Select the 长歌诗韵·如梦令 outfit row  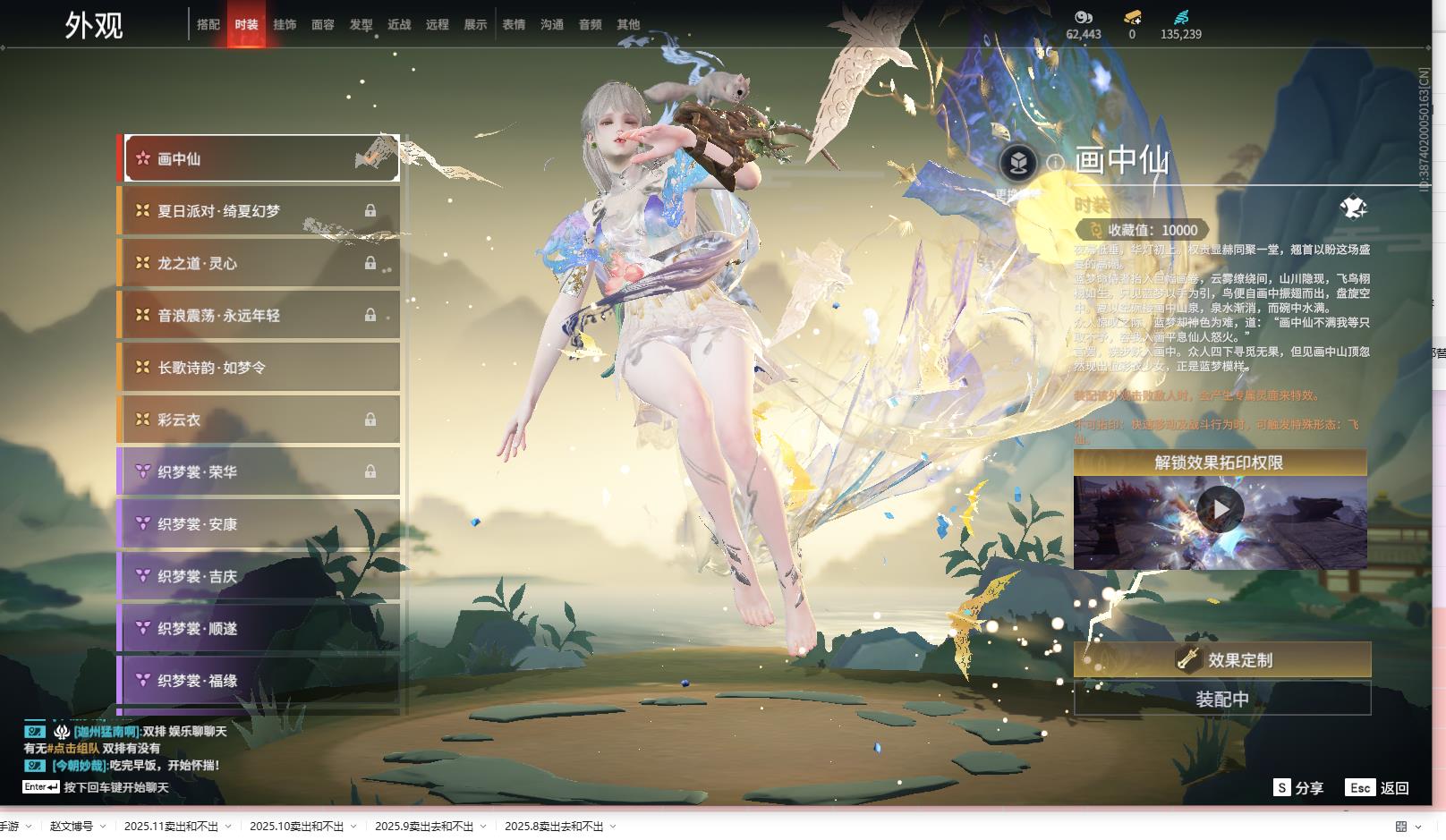(259, 367)
